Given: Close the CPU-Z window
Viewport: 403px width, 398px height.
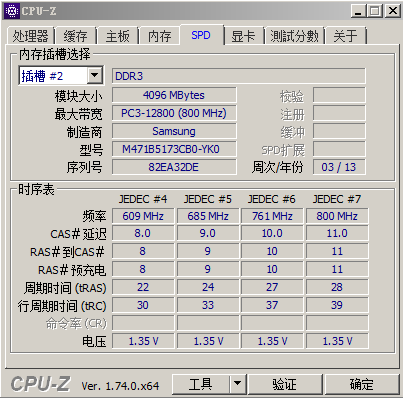Looking at the screenshot, I should click(393, 11).
